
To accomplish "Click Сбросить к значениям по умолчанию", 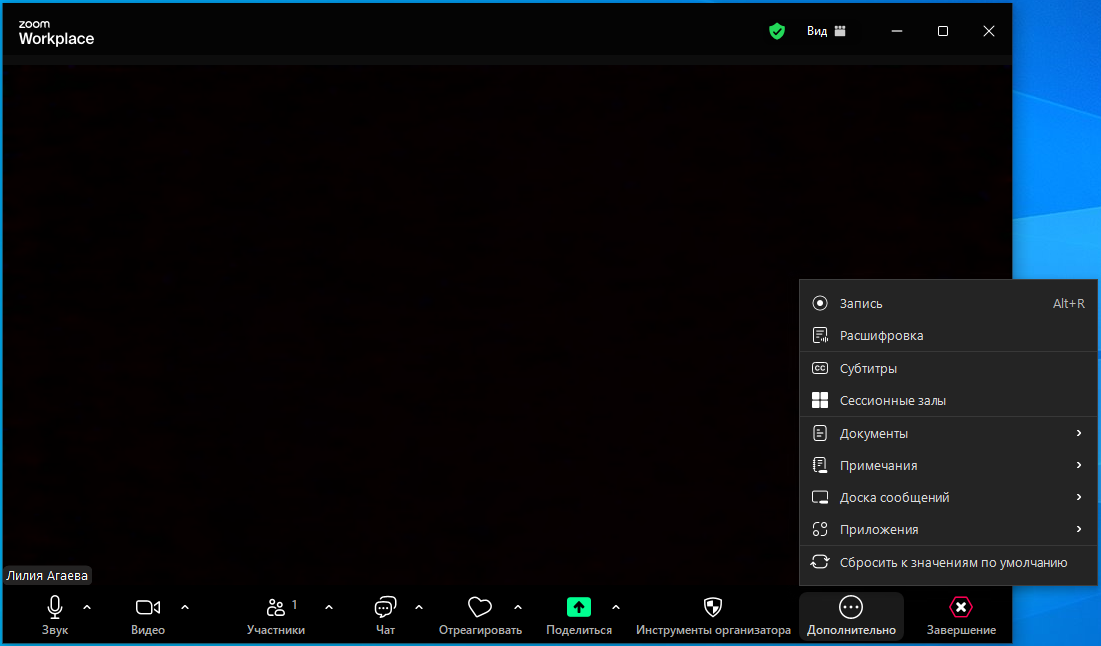I will click(x=948, y=562).
